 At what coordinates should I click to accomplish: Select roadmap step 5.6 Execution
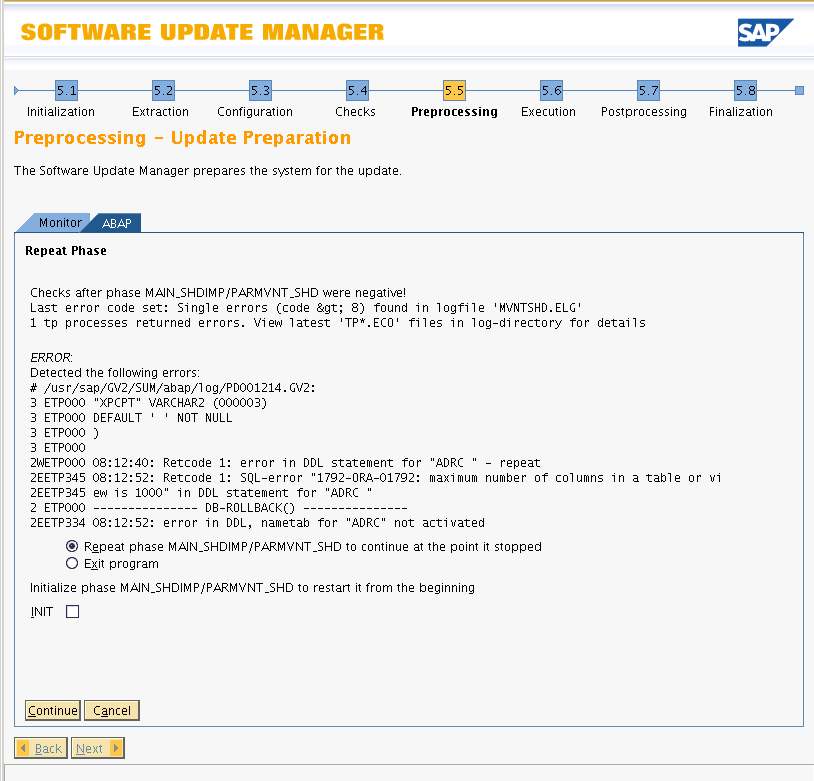pos(551,91)
